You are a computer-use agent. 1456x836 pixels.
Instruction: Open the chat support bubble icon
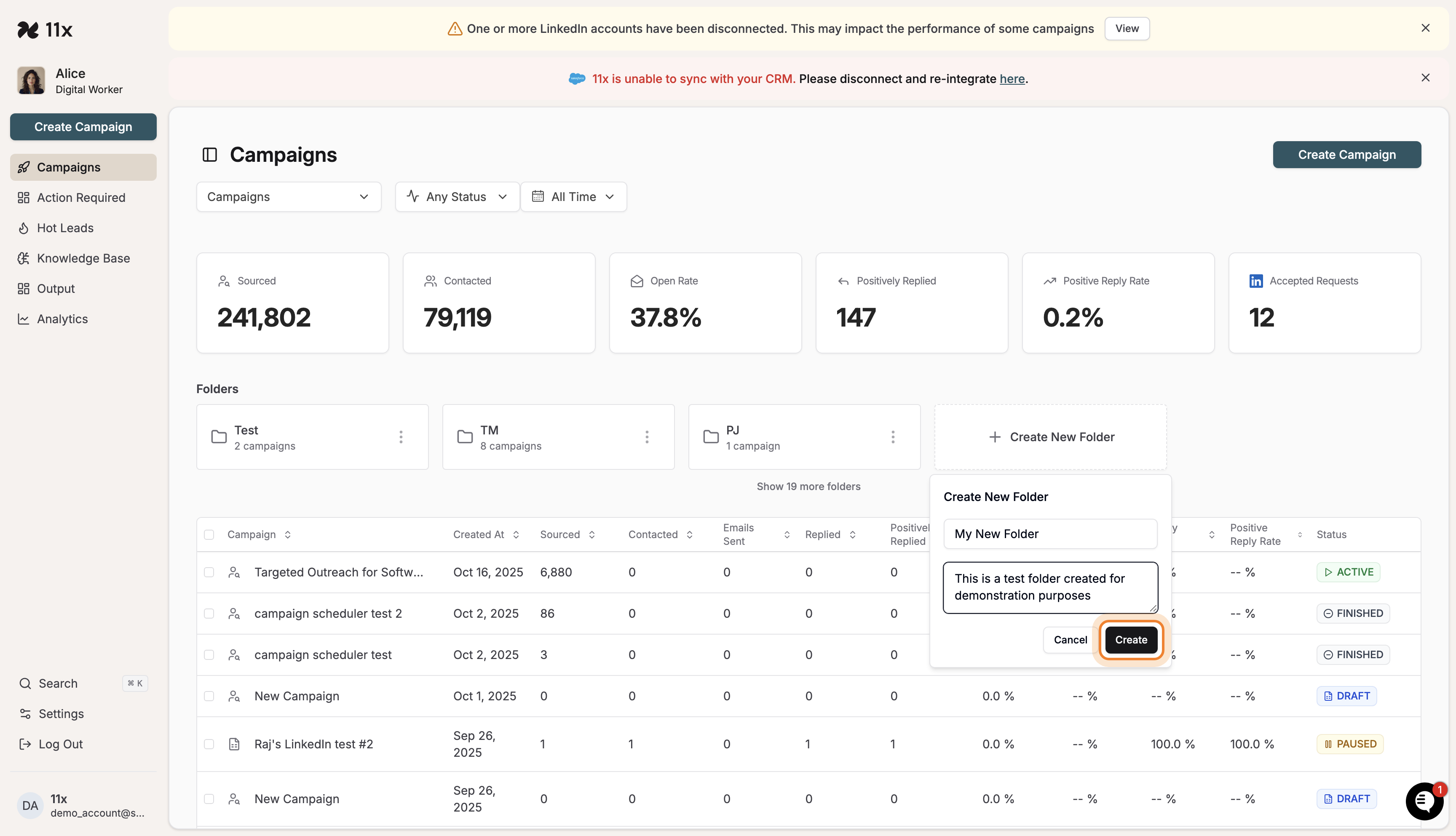coord(1424,801)
